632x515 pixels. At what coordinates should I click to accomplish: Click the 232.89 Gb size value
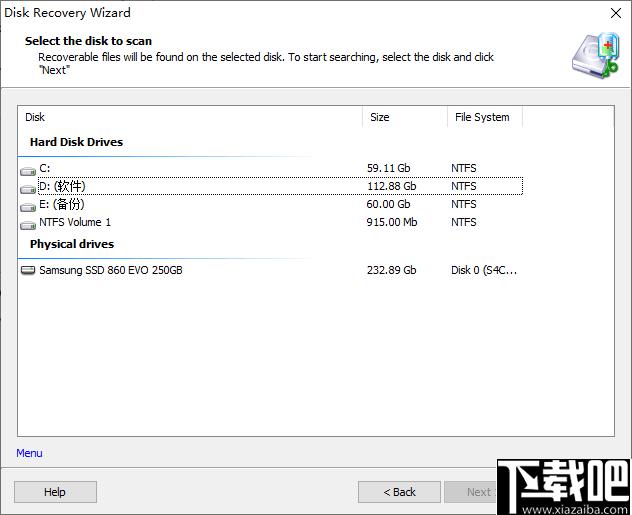pyautogui.click(x=391, y=270)
